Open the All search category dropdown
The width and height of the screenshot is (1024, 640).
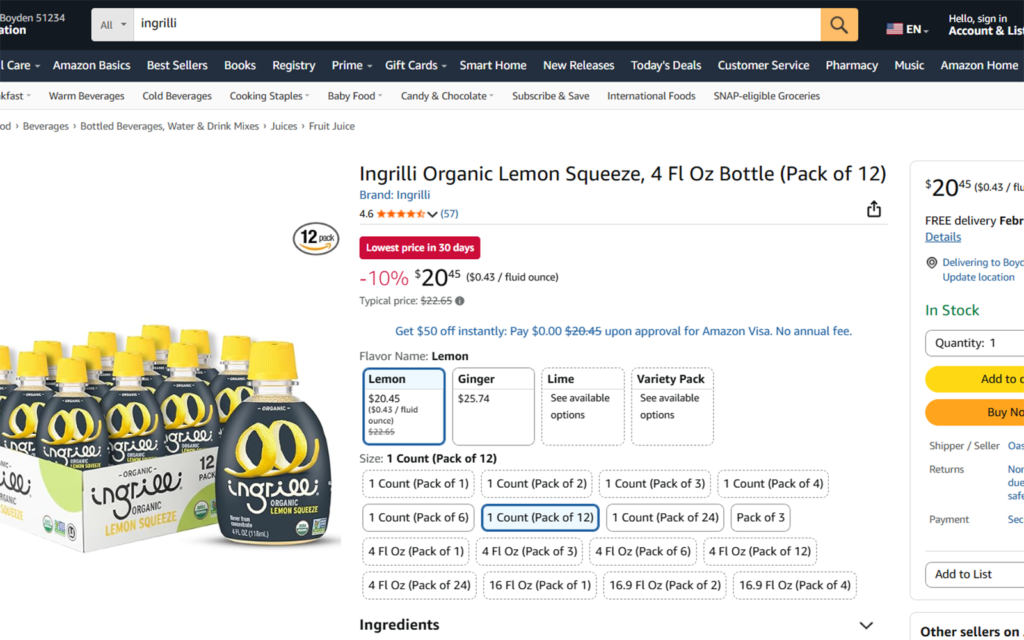coord(113,23)
